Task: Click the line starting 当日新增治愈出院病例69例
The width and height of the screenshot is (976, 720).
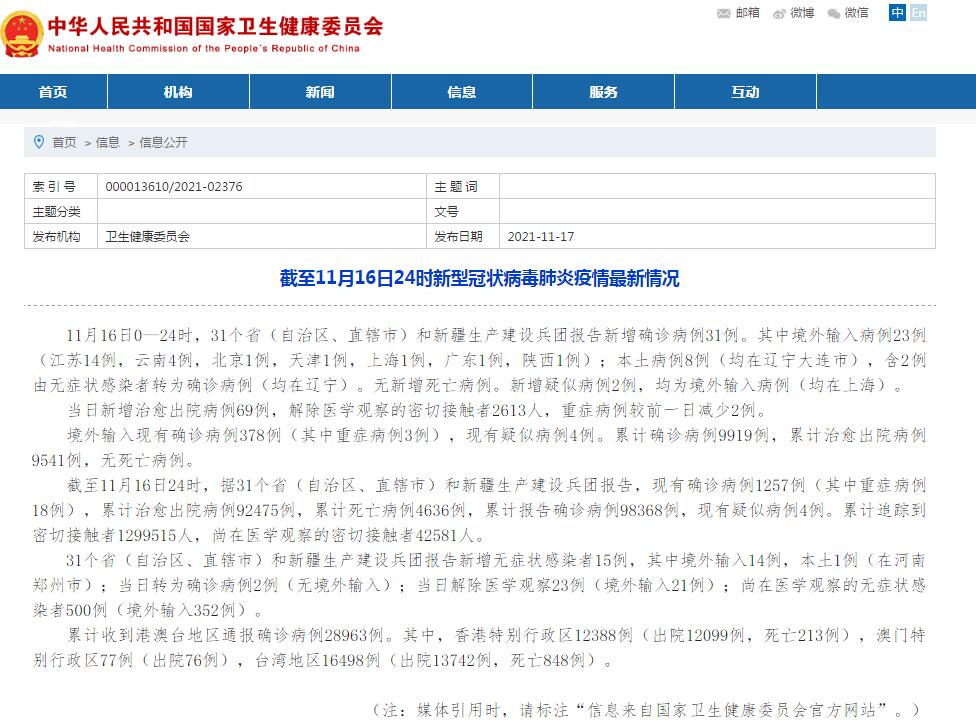Action: [417, 410]
